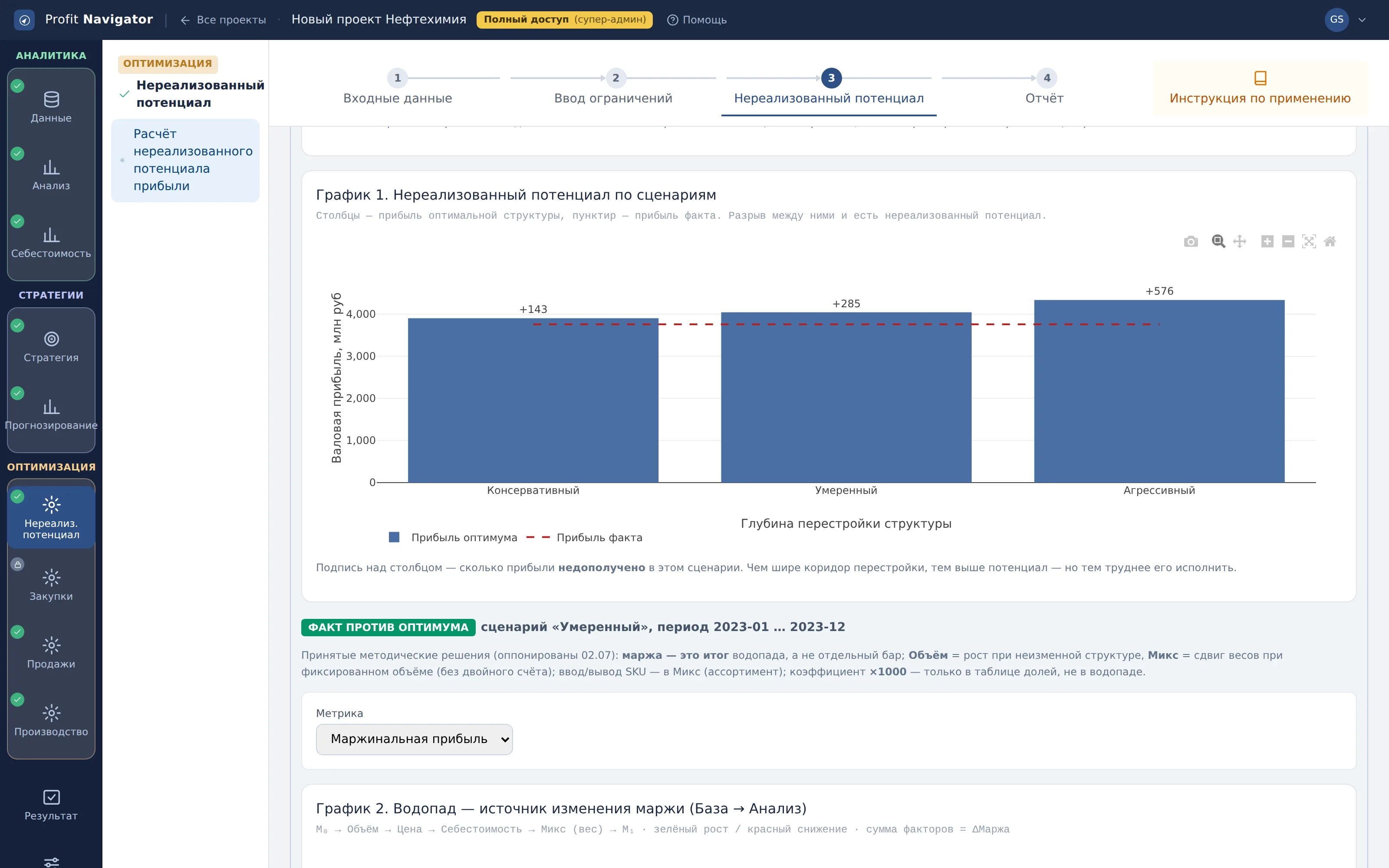
Task: Open the Данные section in sidebar
Action: click(x=51, y=107)
